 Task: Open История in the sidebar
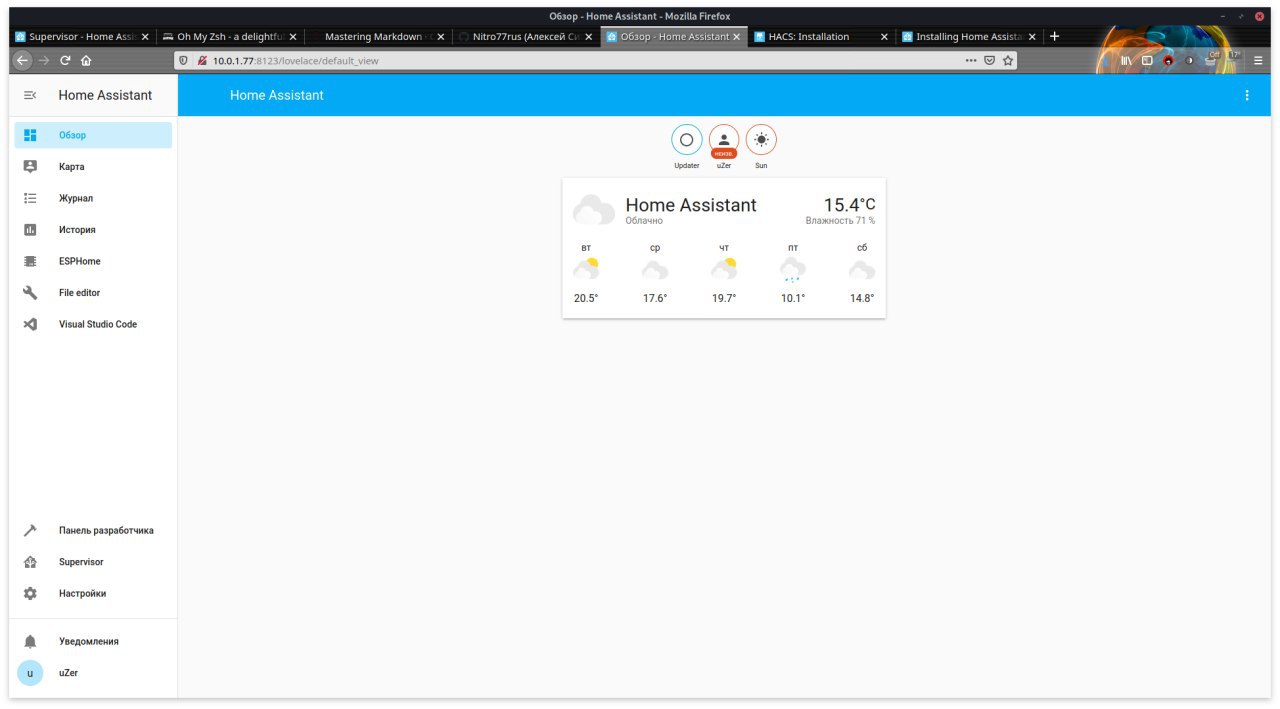93,230
